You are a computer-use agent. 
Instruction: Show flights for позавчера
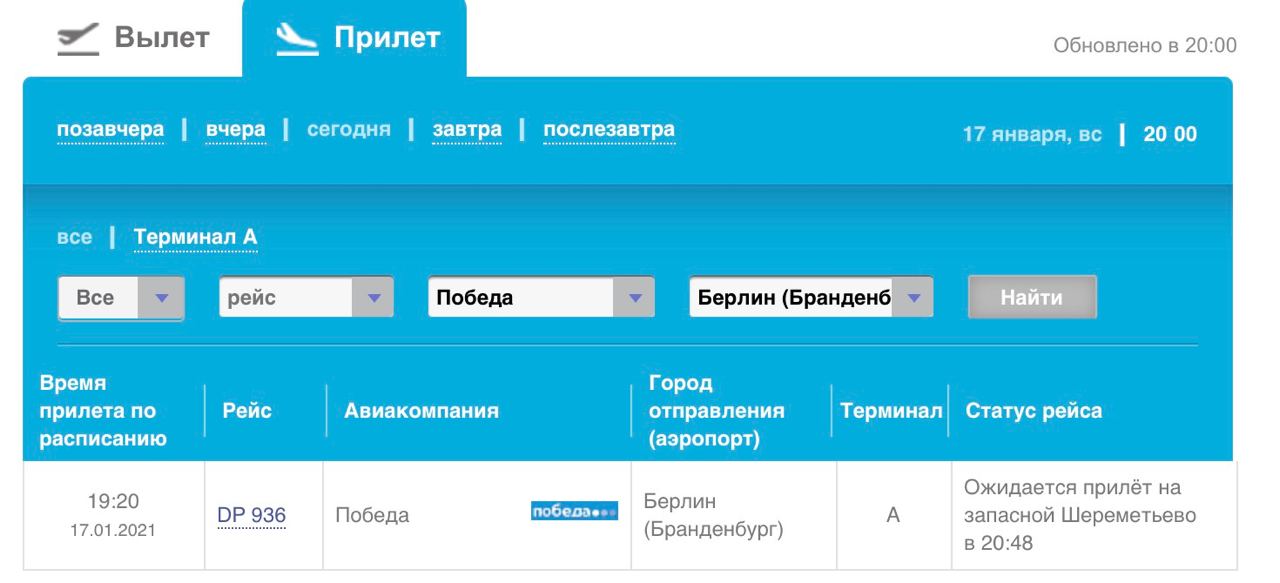[x=110, y=130]
